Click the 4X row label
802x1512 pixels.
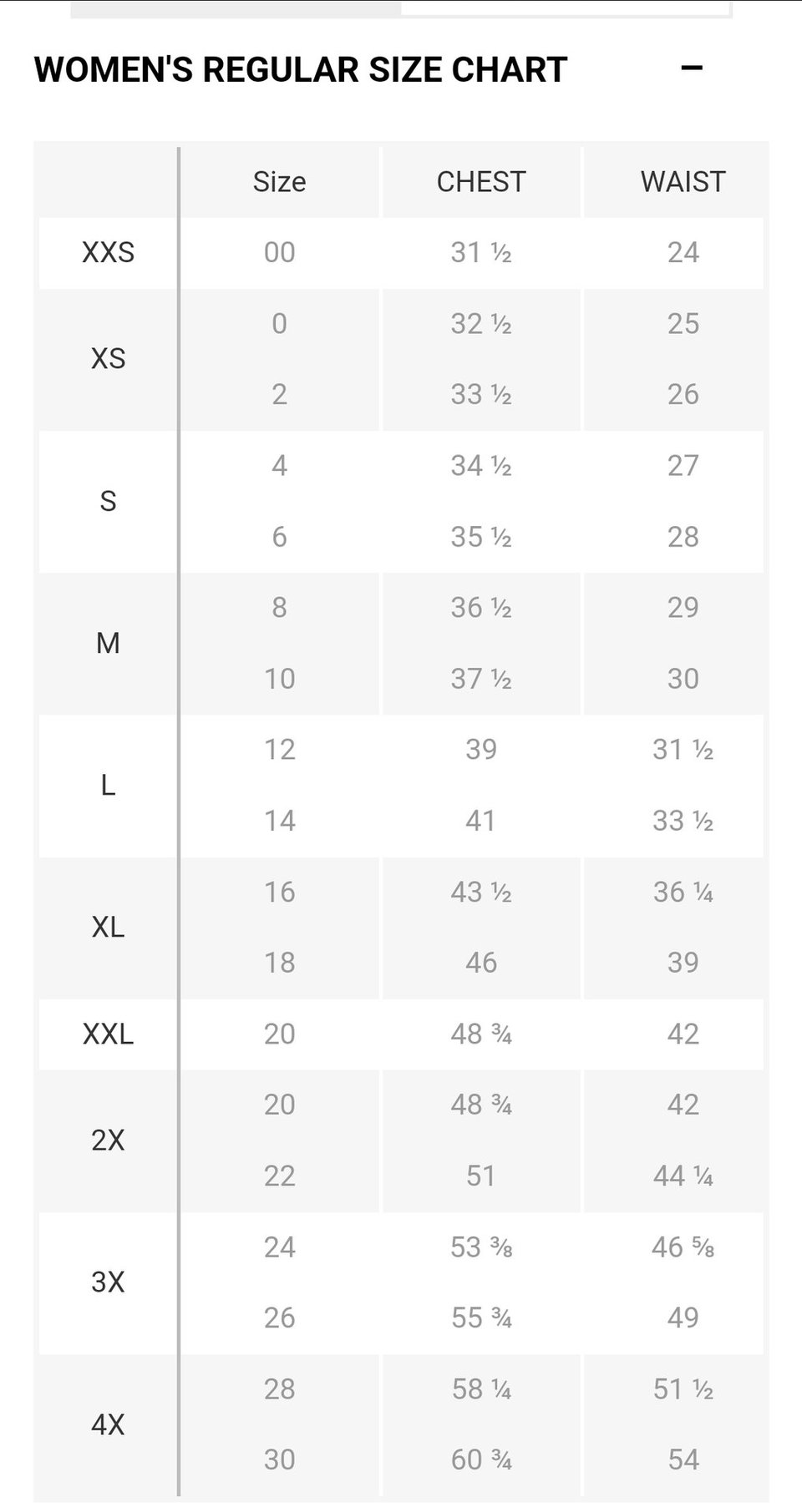[108, 1424]
